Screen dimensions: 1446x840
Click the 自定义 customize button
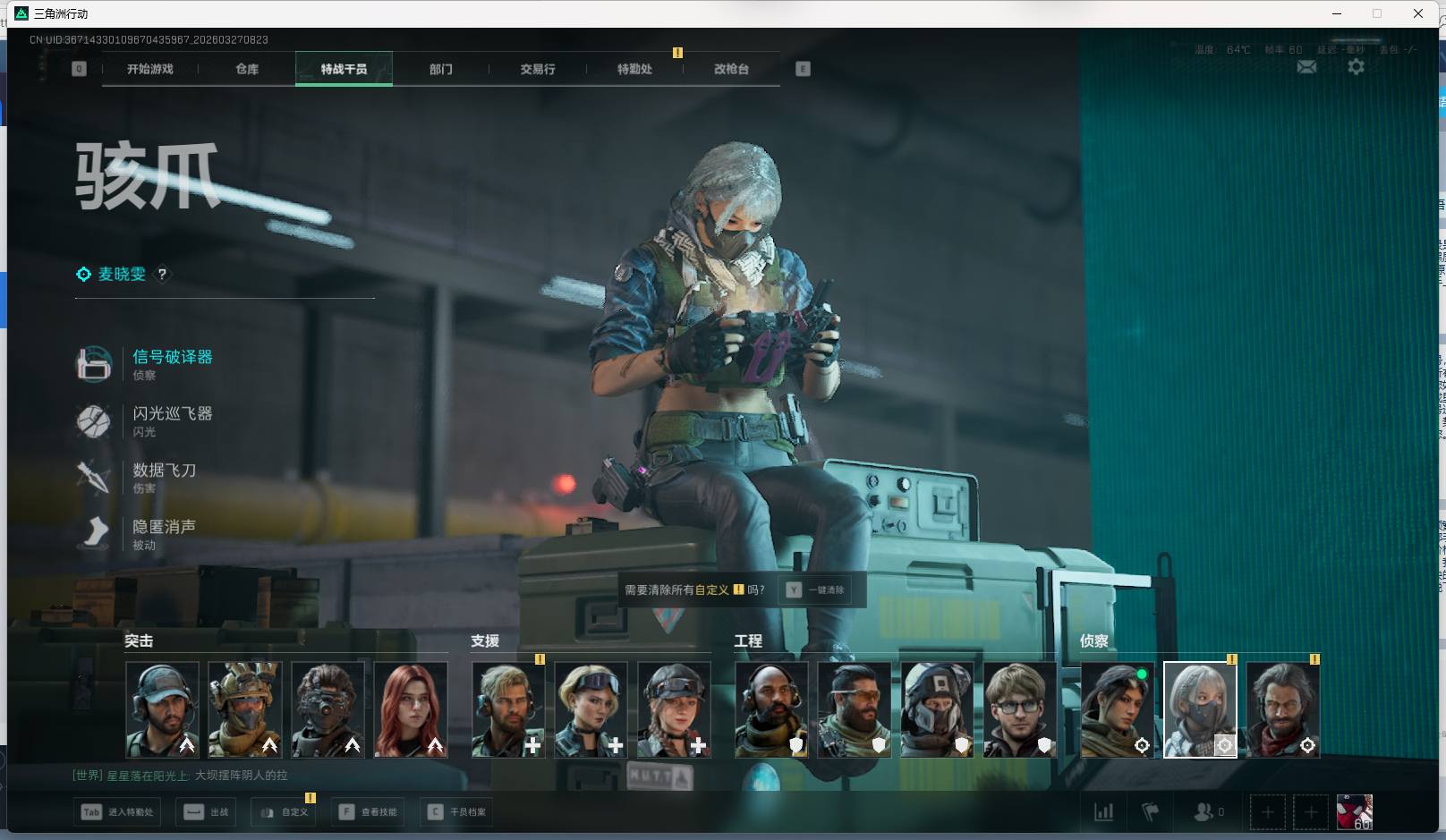coord(284,812)
